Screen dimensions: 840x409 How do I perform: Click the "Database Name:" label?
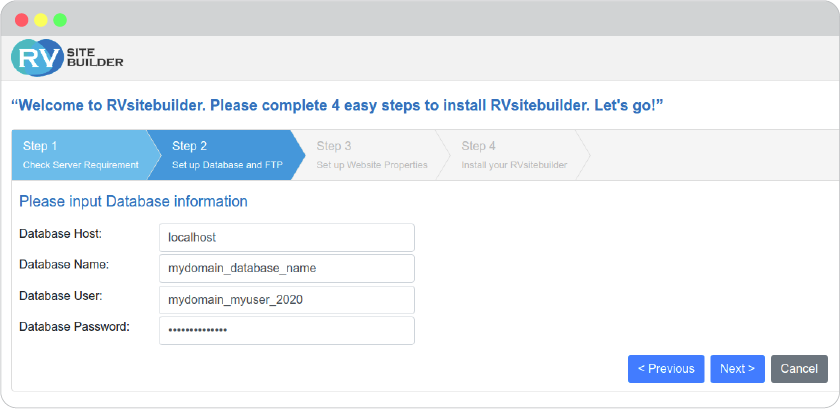coord(64,264)
